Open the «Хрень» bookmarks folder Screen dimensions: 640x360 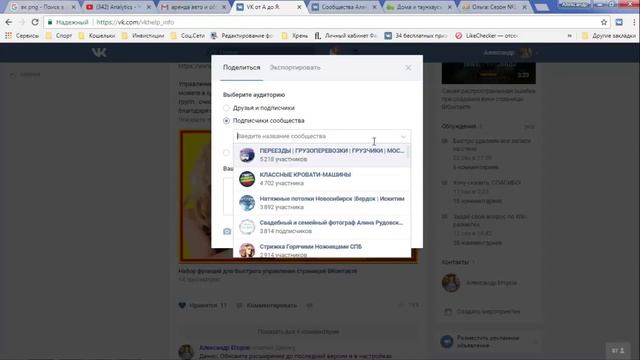coord(295,36)
